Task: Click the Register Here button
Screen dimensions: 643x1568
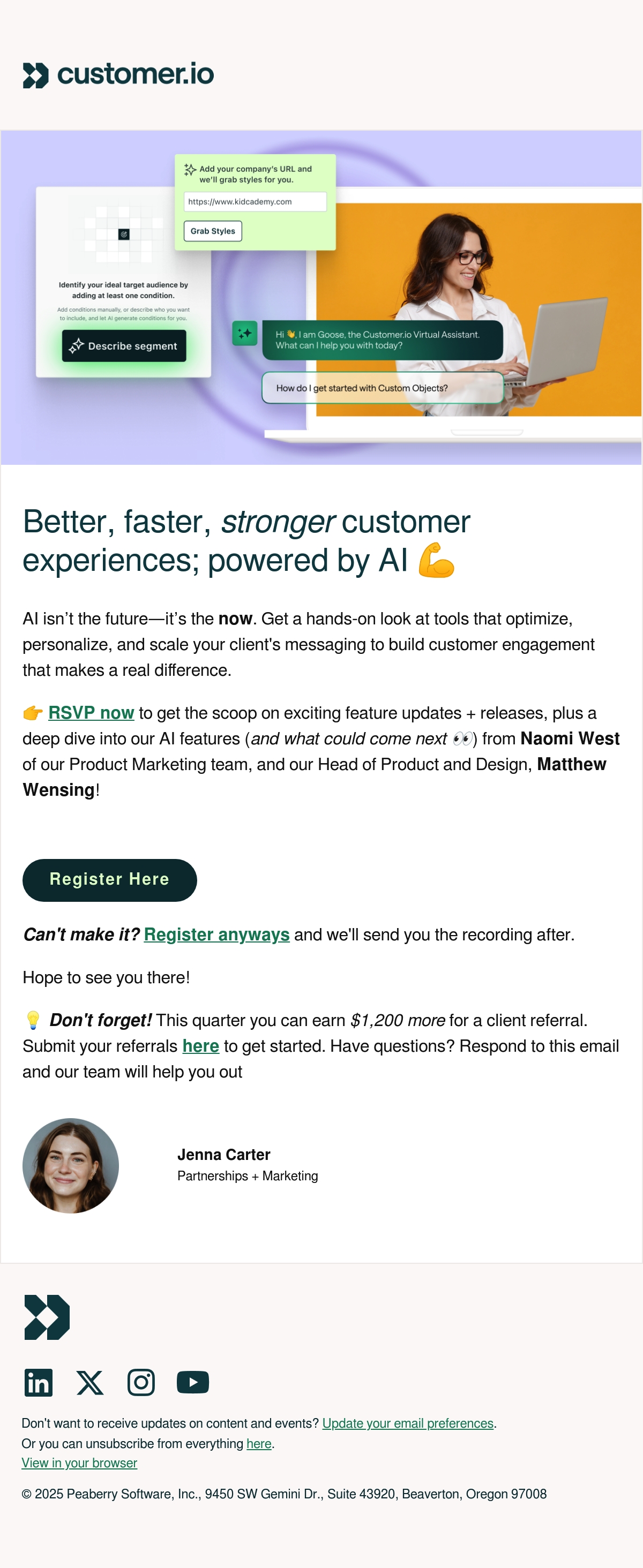Action: (110, 879)
